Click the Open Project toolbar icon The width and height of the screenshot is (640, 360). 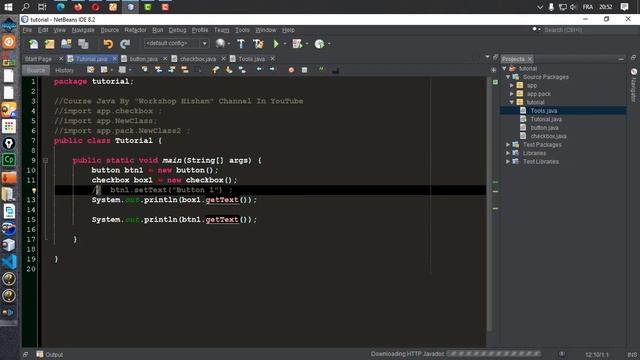[x=66, y=44]
